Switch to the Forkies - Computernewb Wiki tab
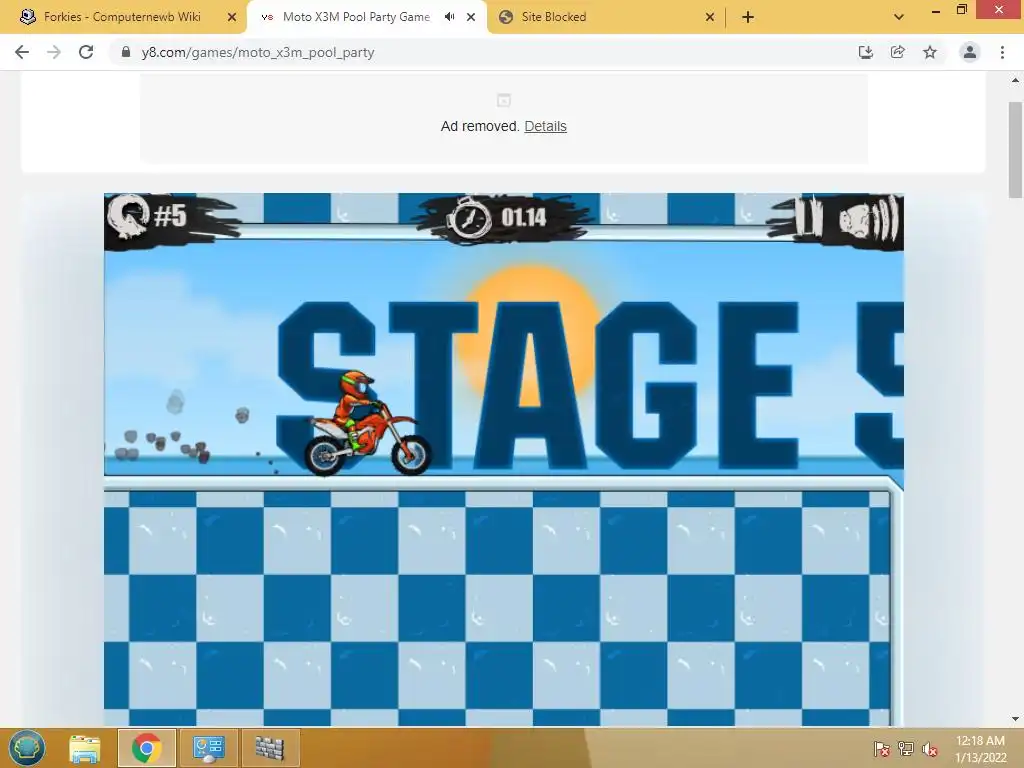The height and width of the screenshot is (768, 1024). click(122, 17)
